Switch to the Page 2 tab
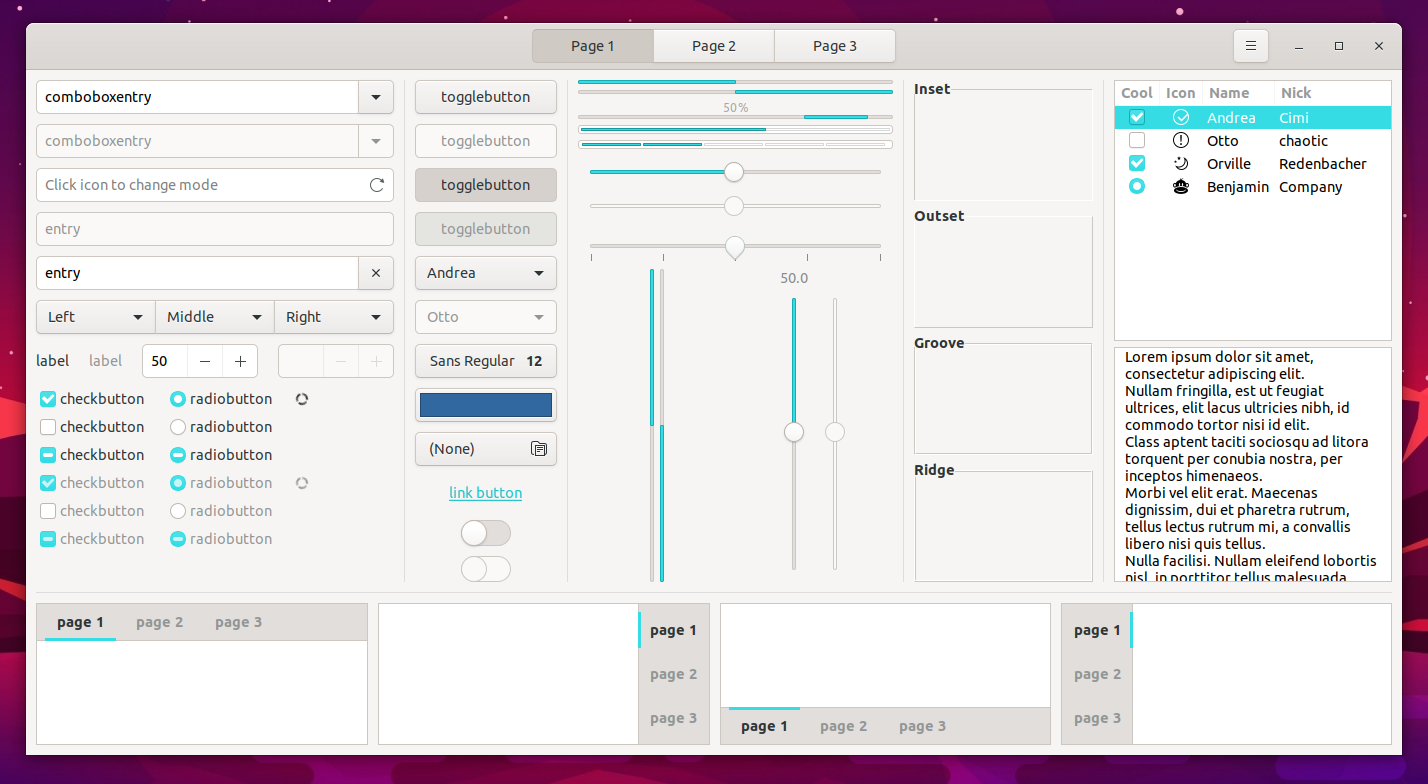This screenshot has height=784, width=1428. 713,45
